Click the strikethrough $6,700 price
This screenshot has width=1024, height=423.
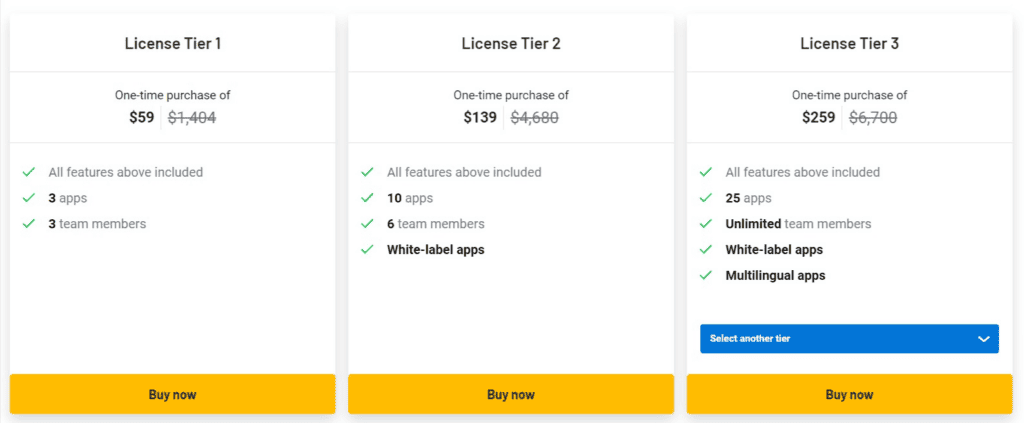(x=873, y=118)
